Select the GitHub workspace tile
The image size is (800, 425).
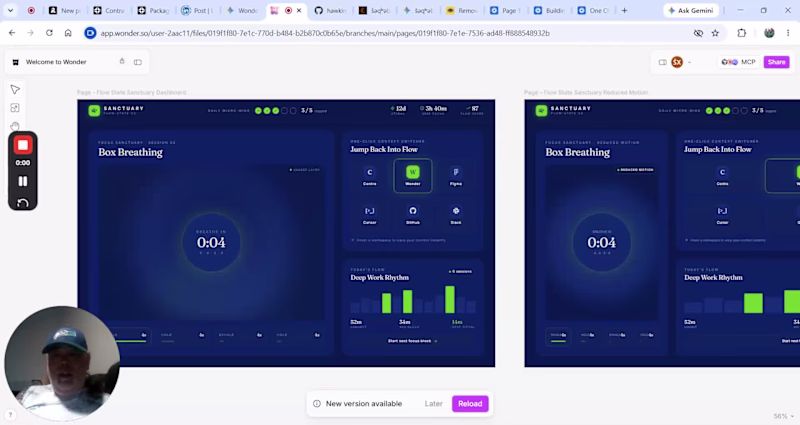point(413,215)
